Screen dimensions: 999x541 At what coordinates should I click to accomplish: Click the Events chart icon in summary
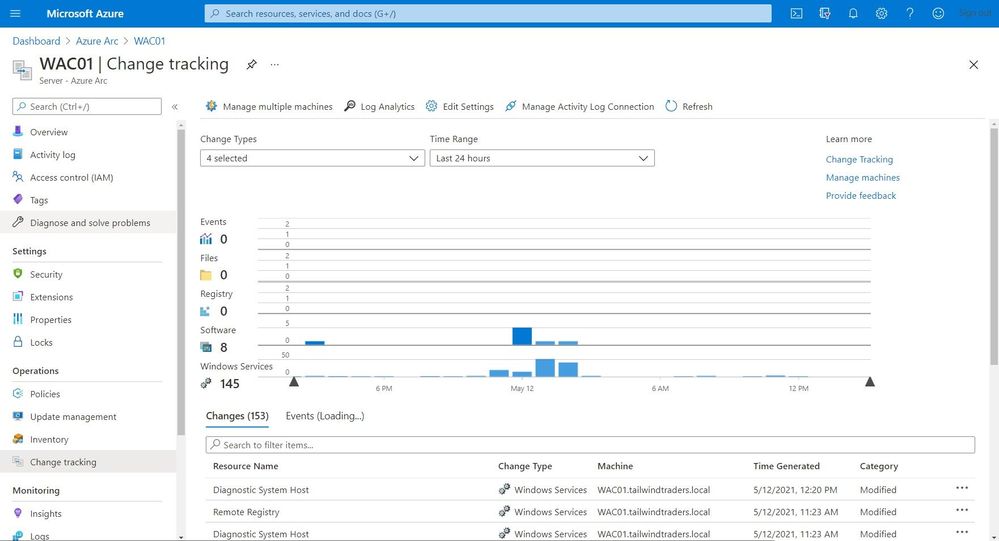[206, 239]
